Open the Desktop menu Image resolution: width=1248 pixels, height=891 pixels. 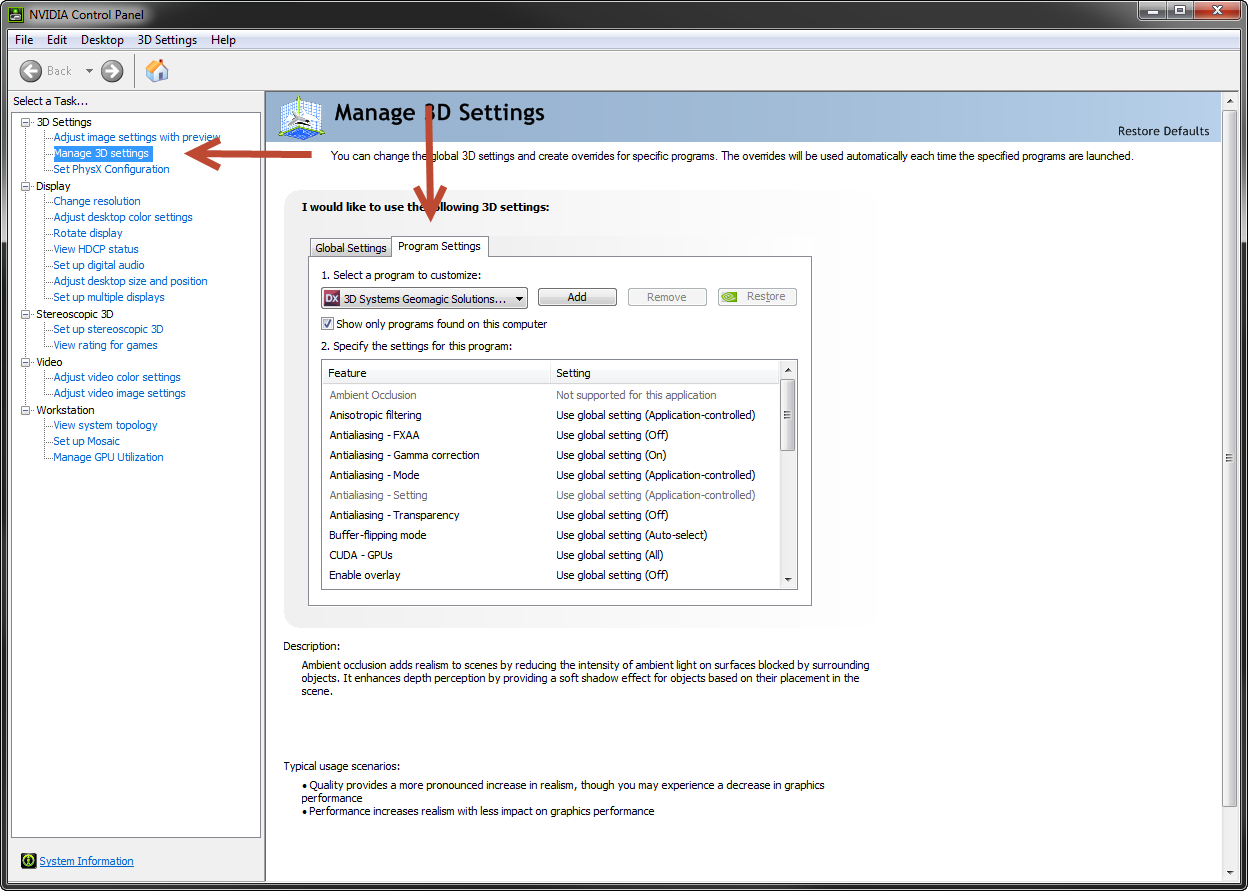(x=102, y=40)
